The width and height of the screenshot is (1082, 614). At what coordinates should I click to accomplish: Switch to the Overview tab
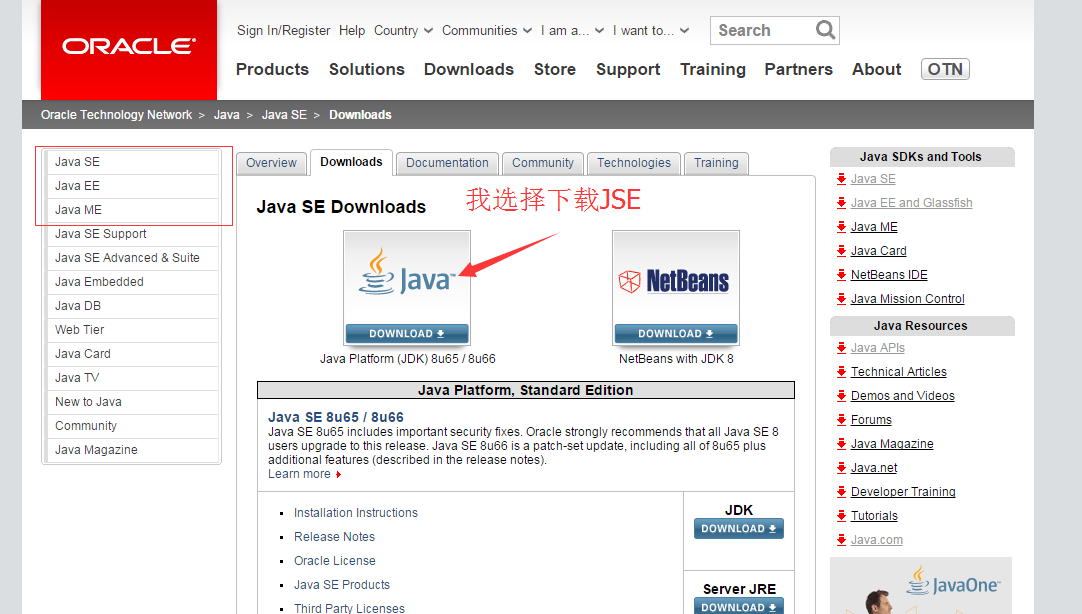[x=271, y=163]
